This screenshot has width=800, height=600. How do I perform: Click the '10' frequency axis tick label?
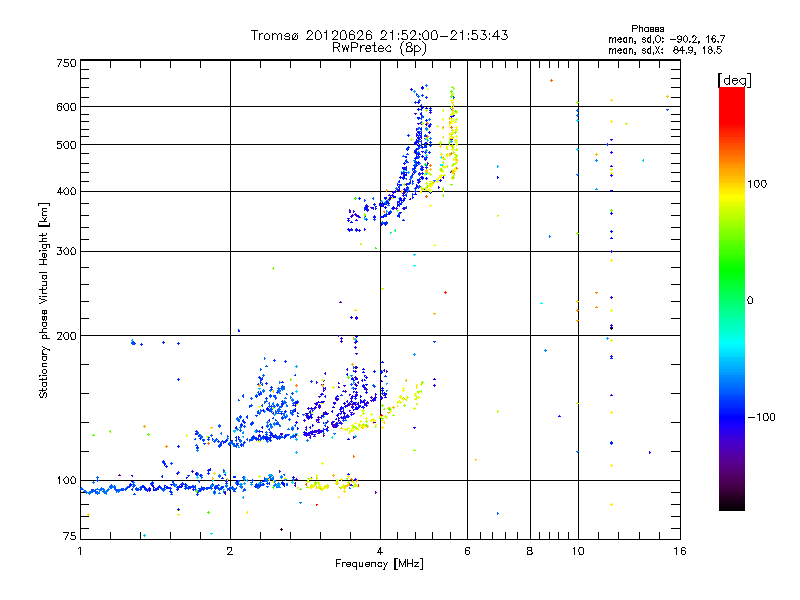578,551
